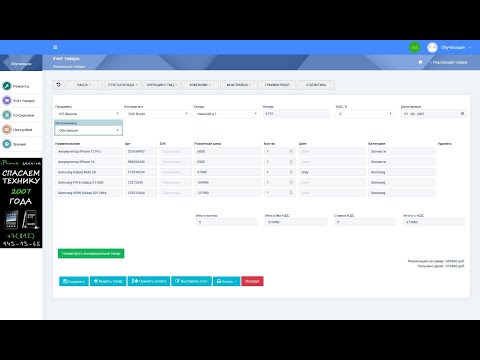
Task: Click name field of Samsung Galaxy Z Fold2 row
Action: [x=89, y=182]
